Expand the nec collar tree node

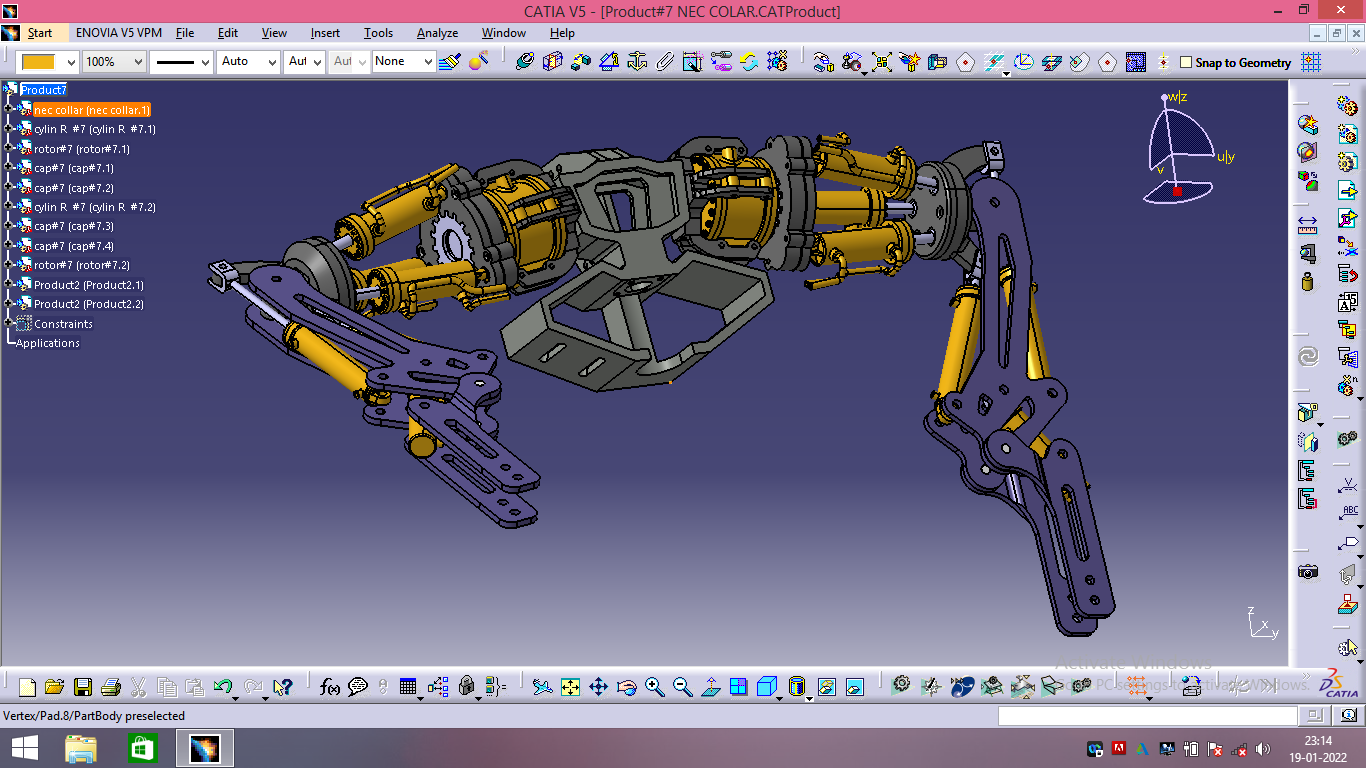tap(8, 109)
